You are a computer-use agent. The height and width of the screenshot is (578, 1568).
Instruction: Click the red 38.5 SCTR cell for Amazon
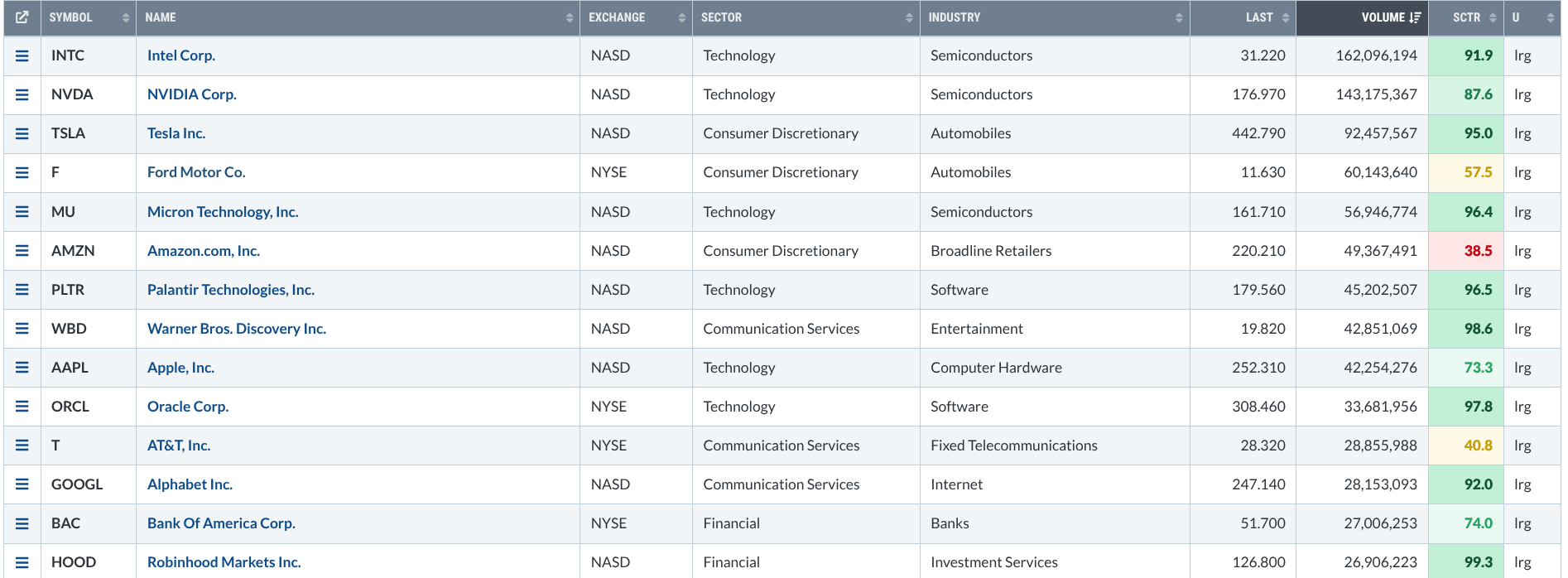tap(1478, 251)
